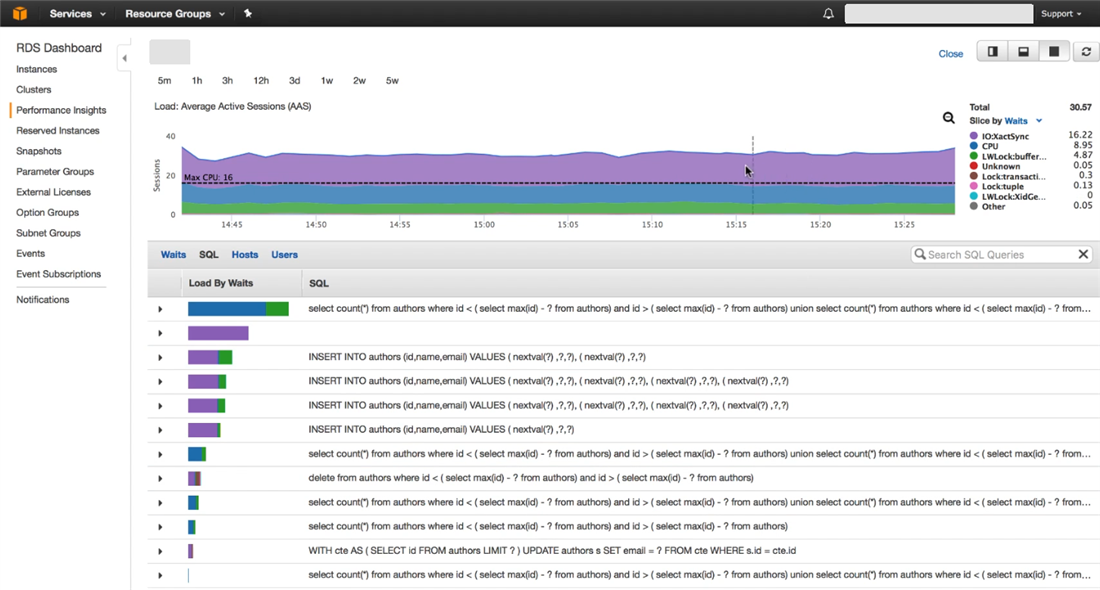Screen dimensions: 1100x590
Task: Switch to split horizontal layout icon
Action: coord(1024,51)
